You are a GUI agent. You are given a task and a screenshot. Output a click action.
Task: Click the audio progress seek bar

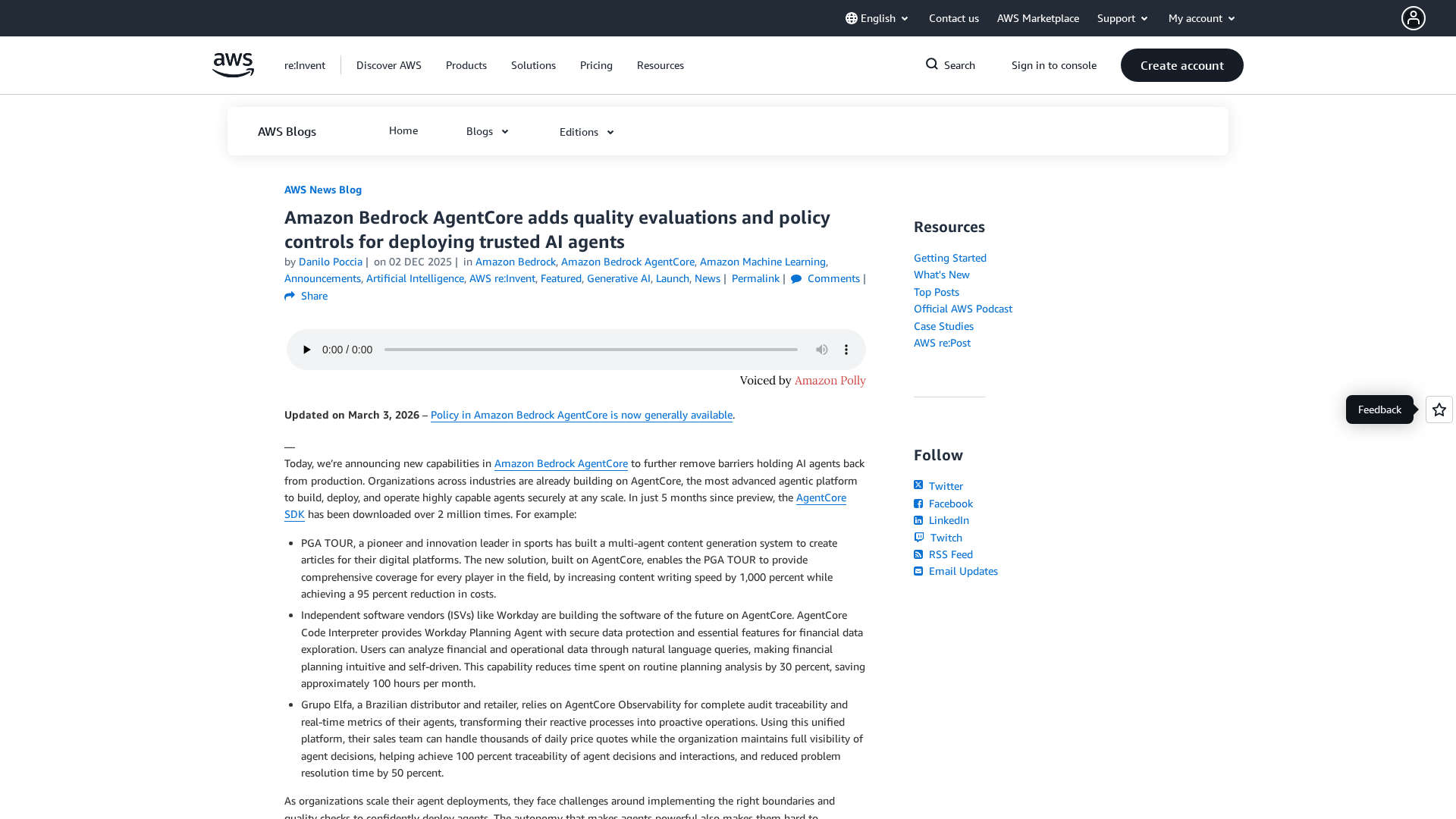590,350
